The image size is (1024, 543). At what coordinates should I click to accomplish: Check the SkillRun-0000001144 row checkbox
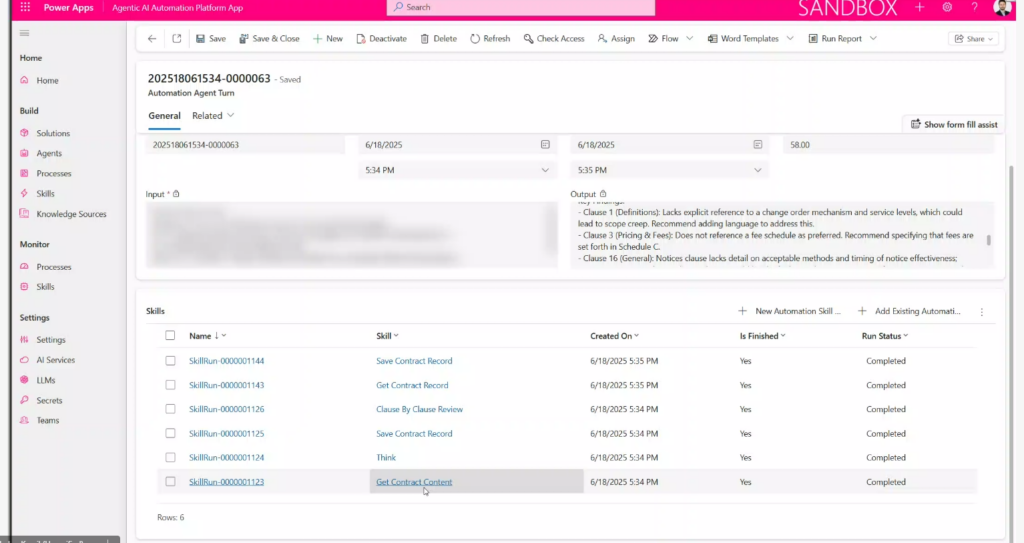click(x=170, y=361)
